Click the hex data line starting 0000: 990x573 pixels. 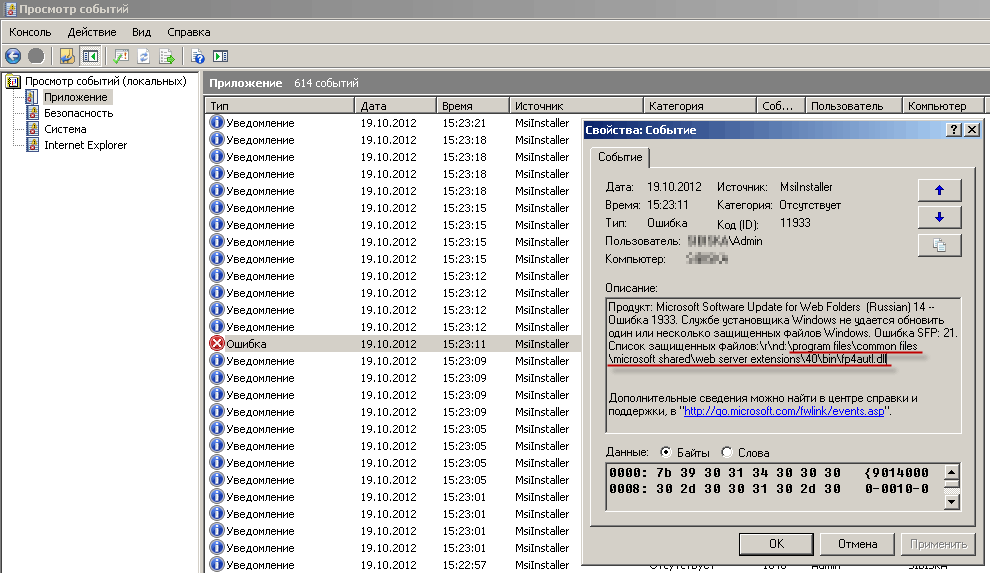[768, 473]
